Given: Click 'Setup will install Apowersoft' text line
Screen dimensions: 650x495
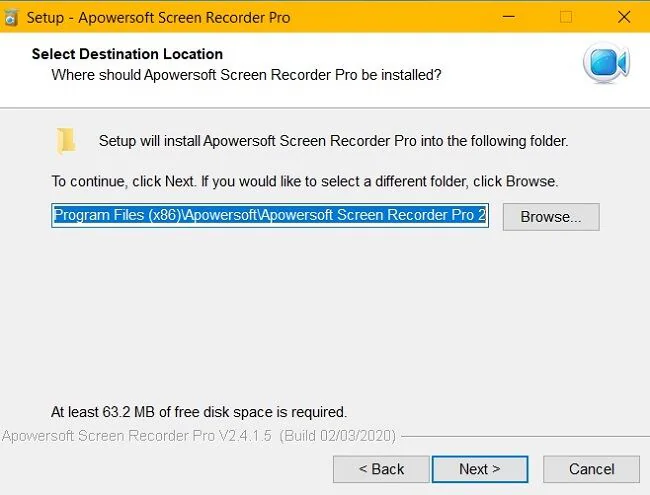Looking at the screenshot, I should pos(333,141).
